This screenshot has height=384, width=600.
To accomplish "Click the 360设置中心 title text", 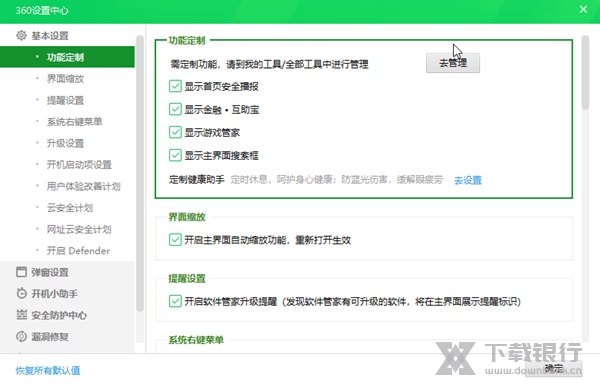I will click(x=42, y=10).
